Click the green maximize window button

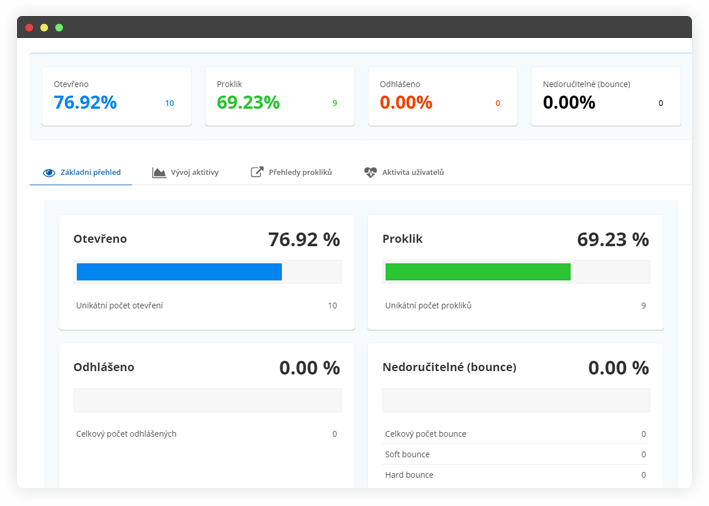pos(59,28)
